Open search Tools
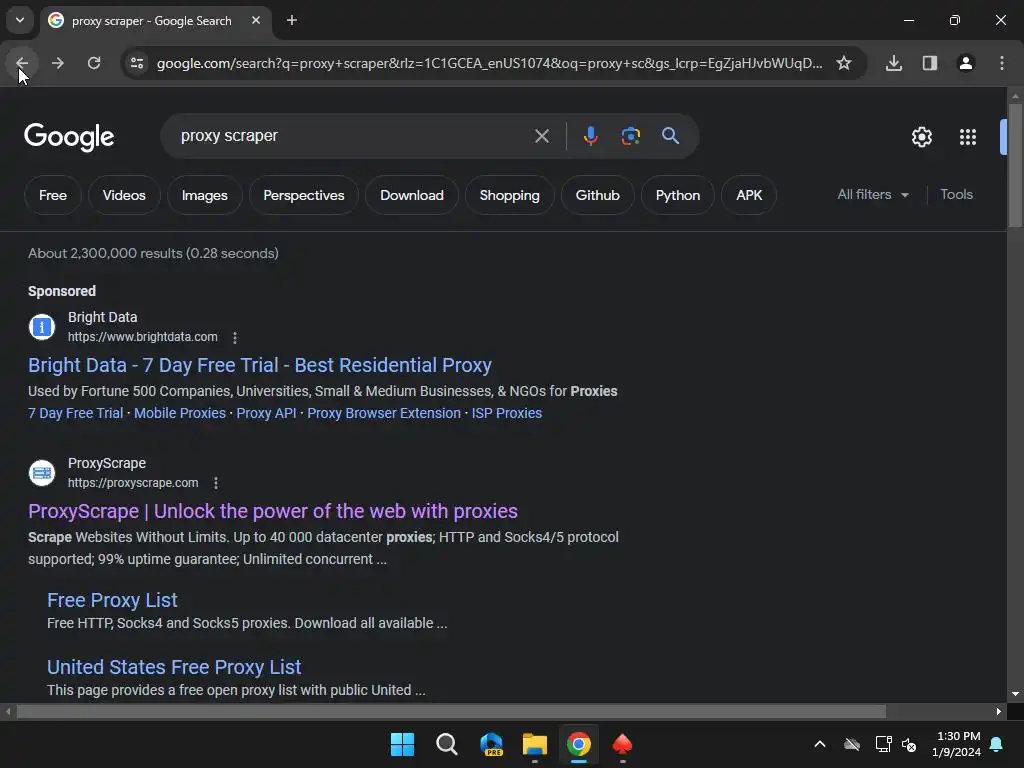 [x=956, y=195]
